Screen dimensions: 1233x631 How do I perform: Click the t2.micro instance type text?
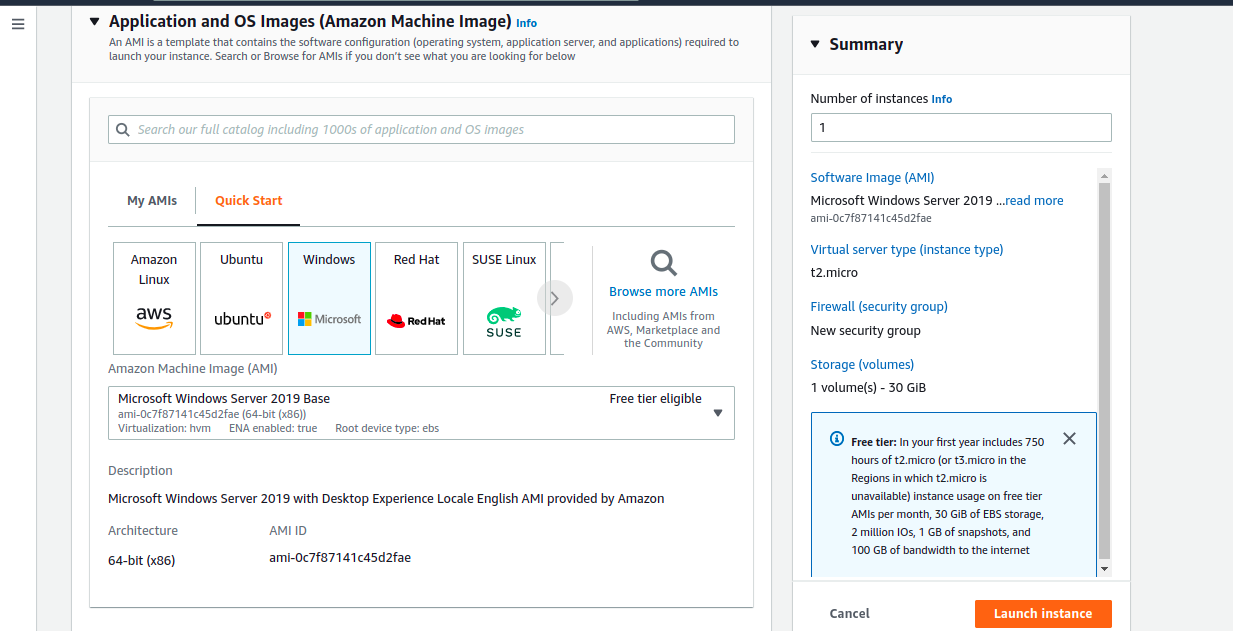pyautogui.click(x=834, y=273)
